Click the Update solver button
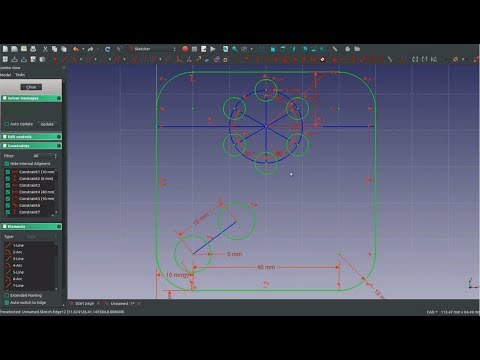Screen dimensions: 480x360 (x=47, y=124)
